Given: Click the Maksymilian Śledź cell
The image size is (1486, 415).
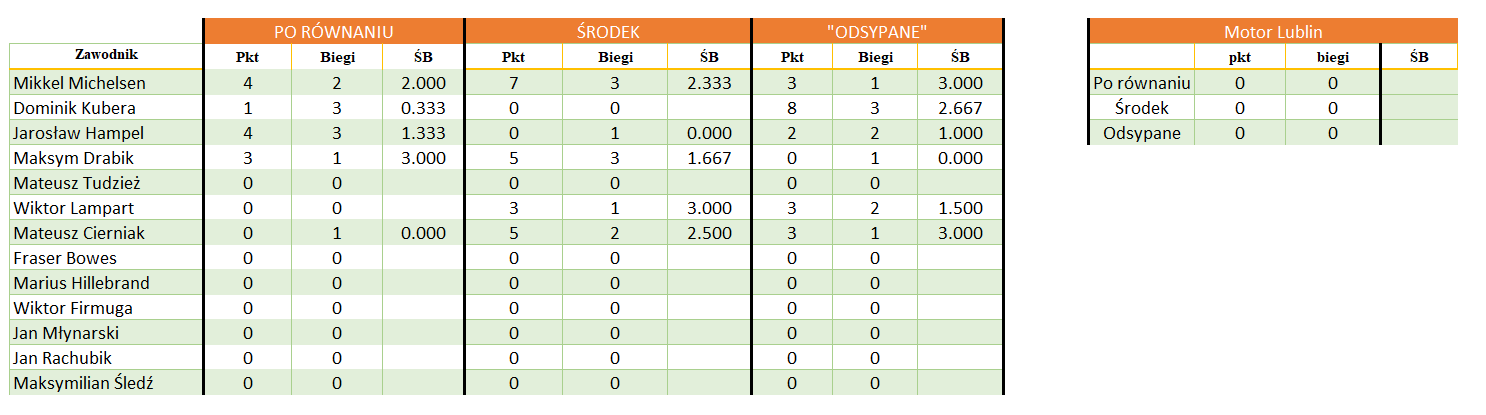Looking at the screenshot, I should (x=106, y=383).
